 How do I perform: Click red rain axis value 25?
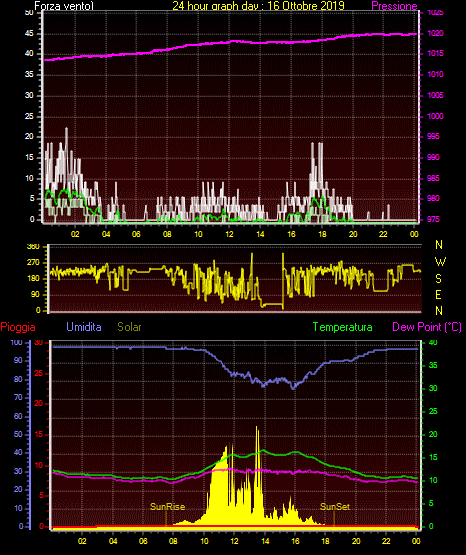(39, 373)
